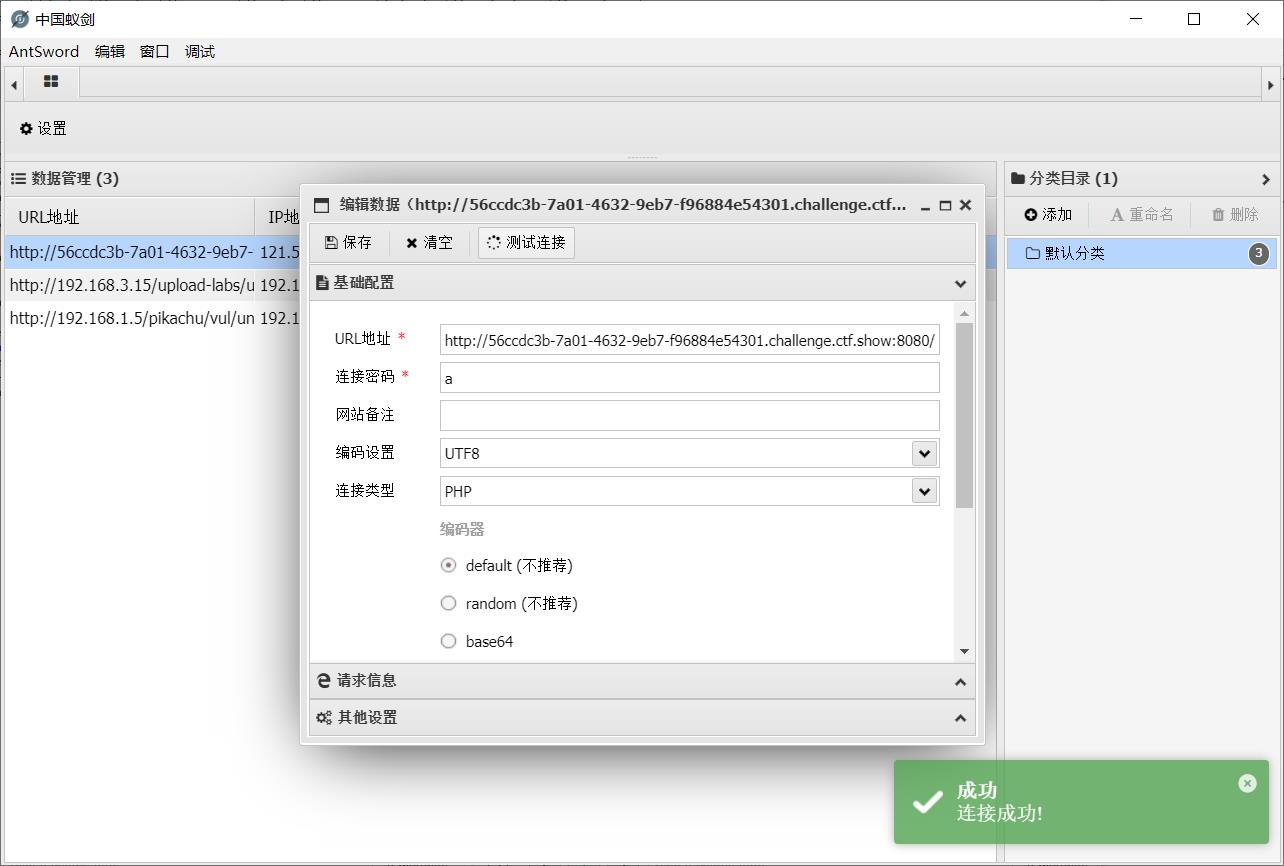Image resolution: width=1284 pixels, height=866 pixels.
Task: Open settings via the gear icon
Action: [26, 128]
